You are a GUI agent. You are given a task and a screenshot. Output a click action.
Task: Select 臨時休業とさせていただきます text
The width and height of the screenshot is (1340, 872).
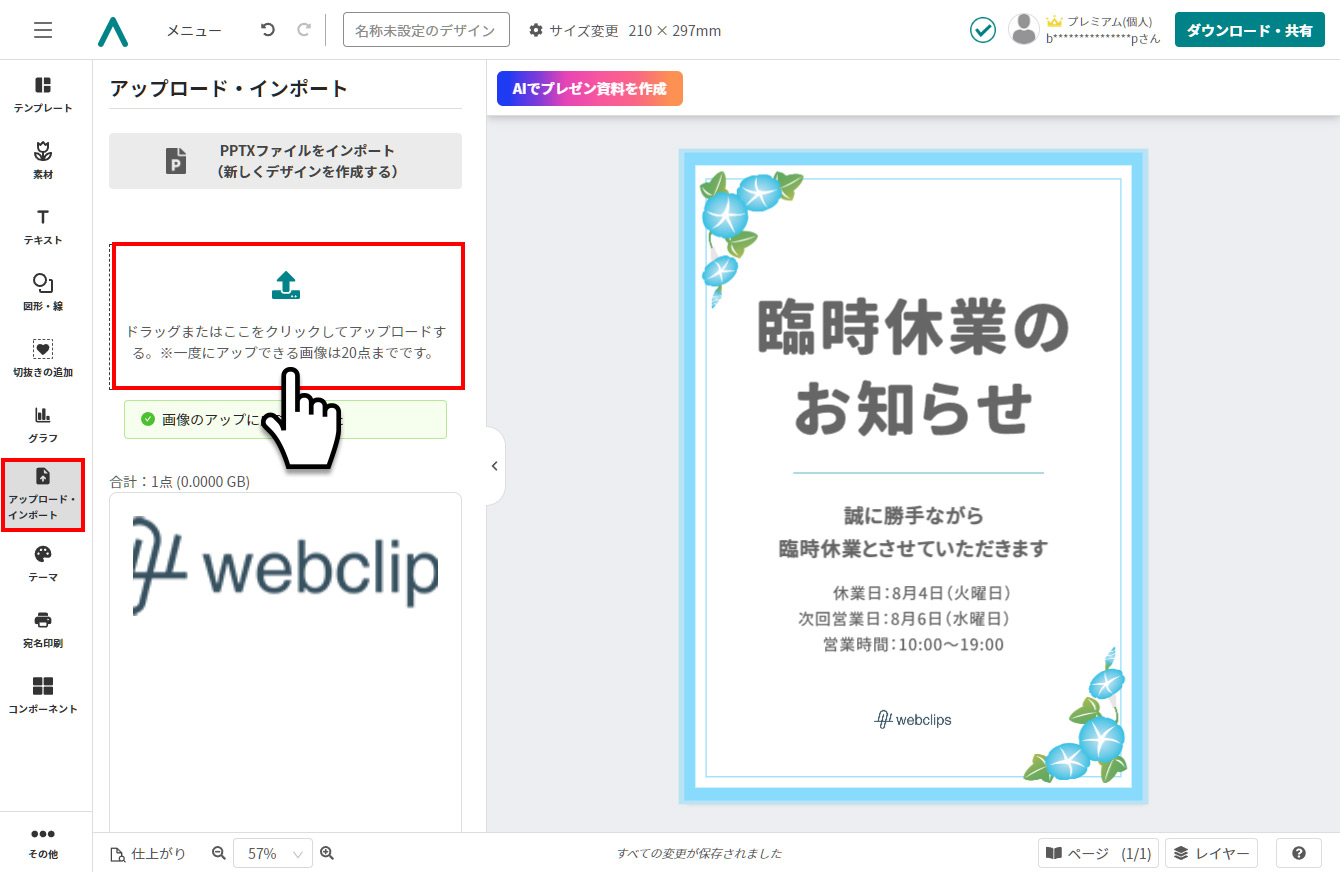pyautogui.click(x=913, y=549)
